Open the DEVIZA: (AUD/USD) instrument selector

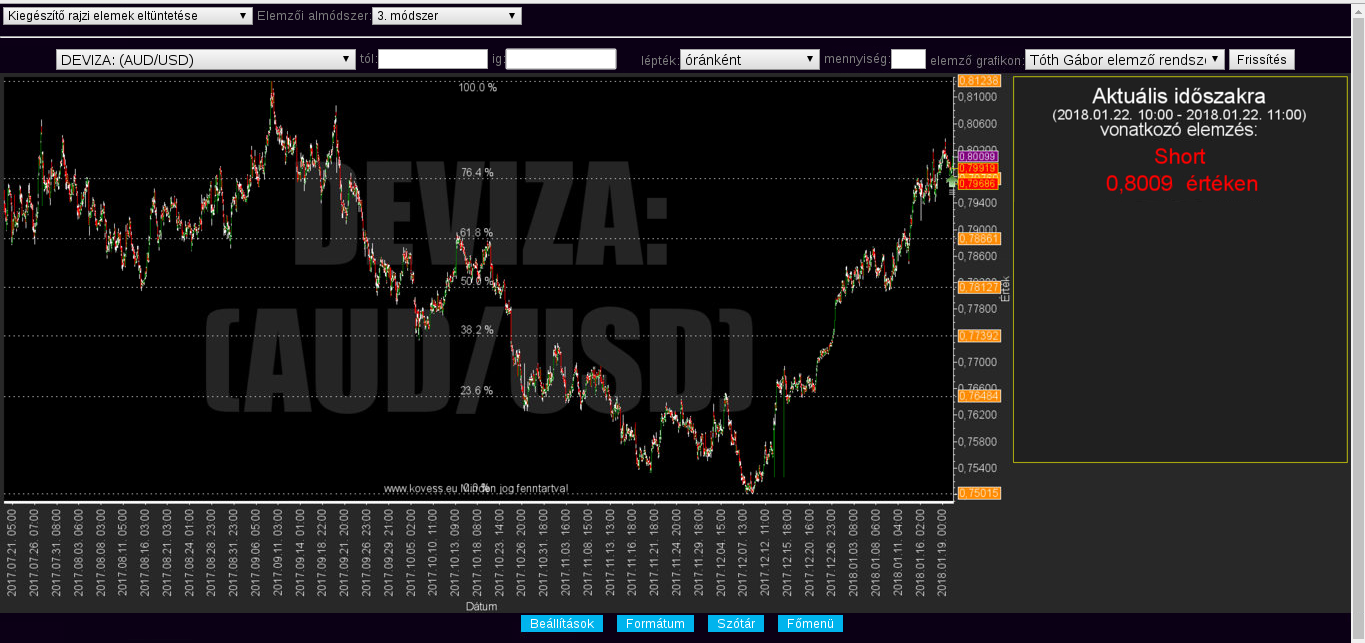206,60
